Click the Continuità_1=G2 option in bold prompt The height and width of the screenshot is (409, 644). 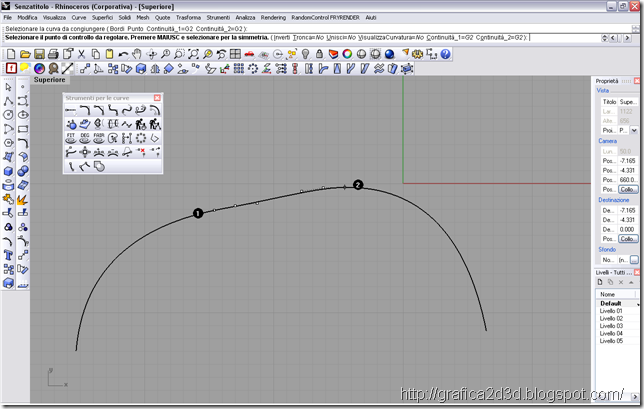pyautogui.click(x=450, y=37)
